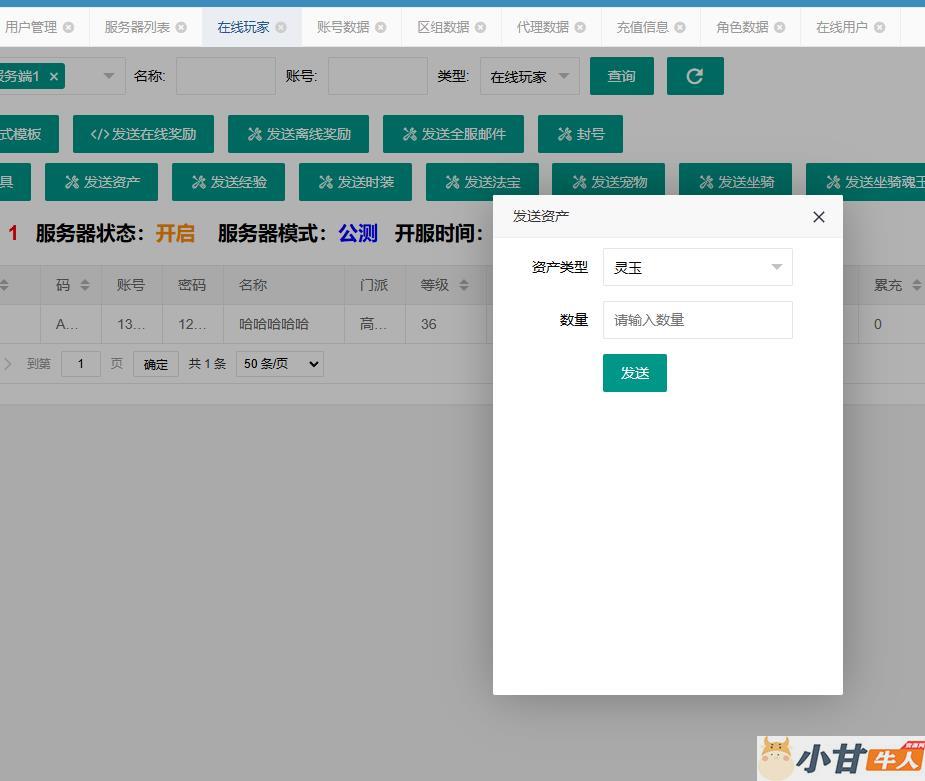Open the 资产类型 dropdown showing 灵玉
The height and width of the screenshot is (781, 925).
click(x=697, y=267)
